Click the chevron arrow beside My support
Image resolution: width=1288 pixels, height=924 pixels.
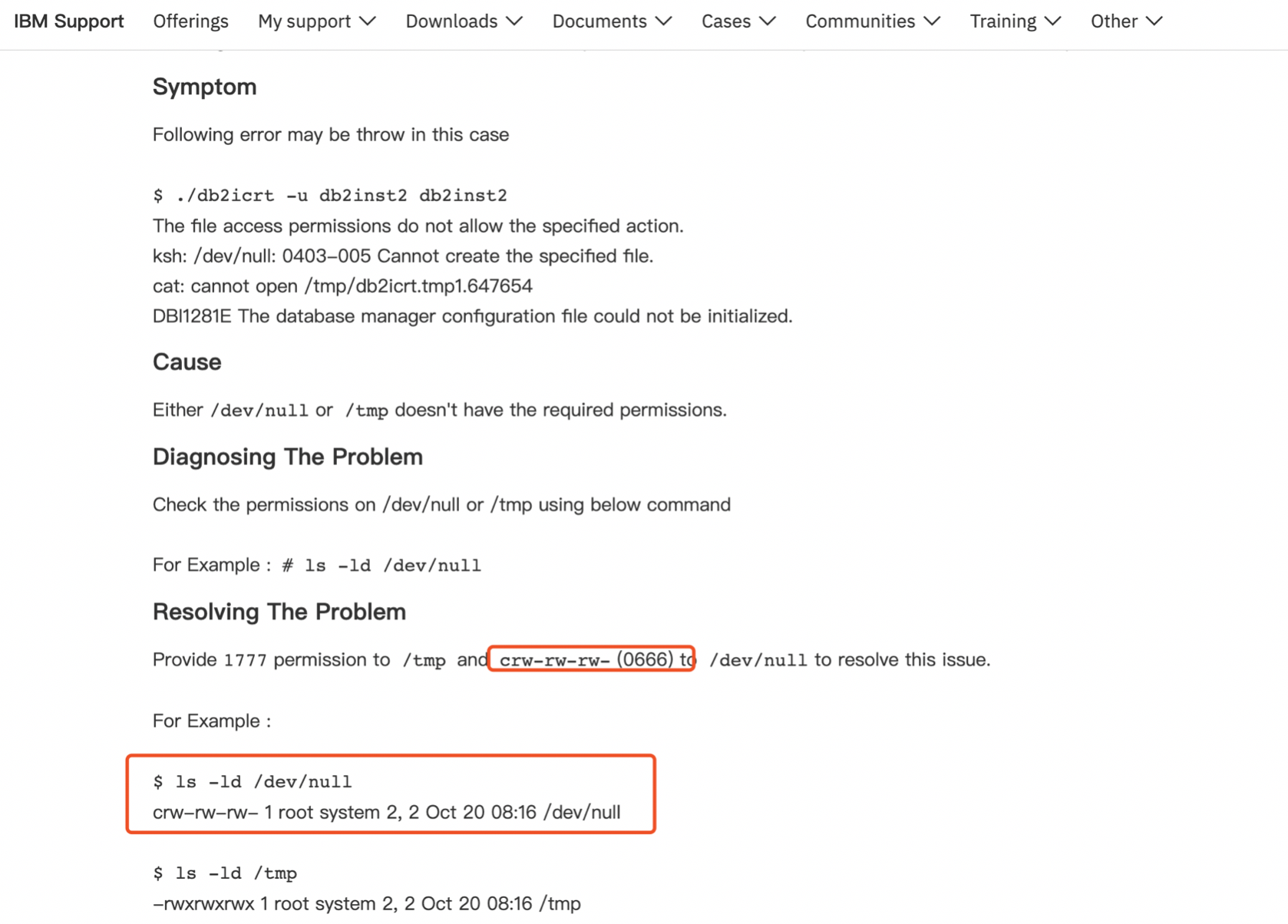pos(368,21)
